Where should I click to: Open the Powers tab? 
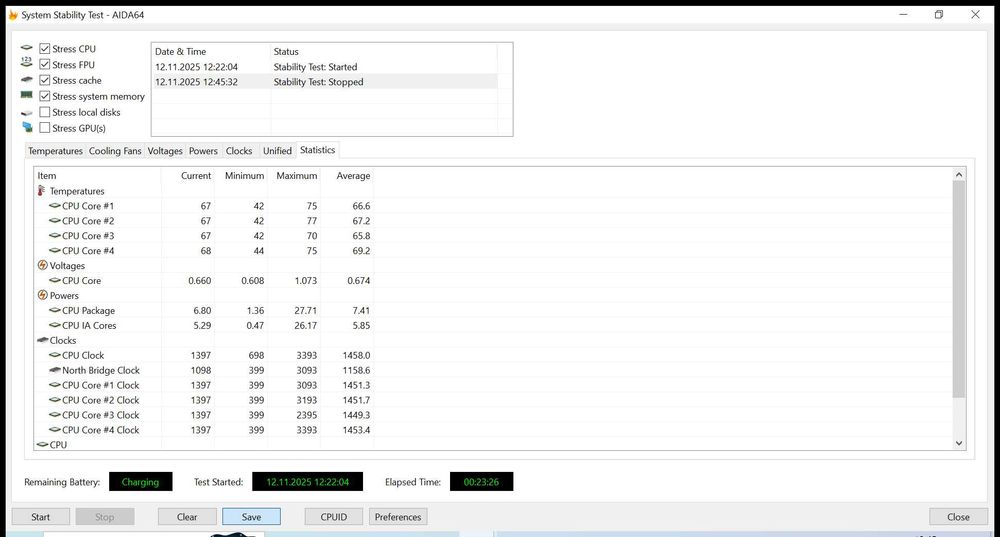(x=203, y=151)
